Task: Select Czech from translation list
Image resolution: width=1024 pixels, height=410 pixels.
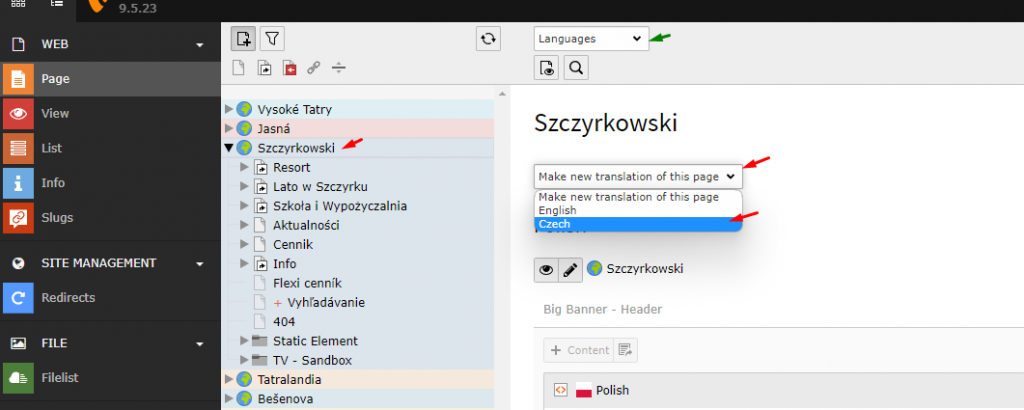Action: tap(555, 225)
